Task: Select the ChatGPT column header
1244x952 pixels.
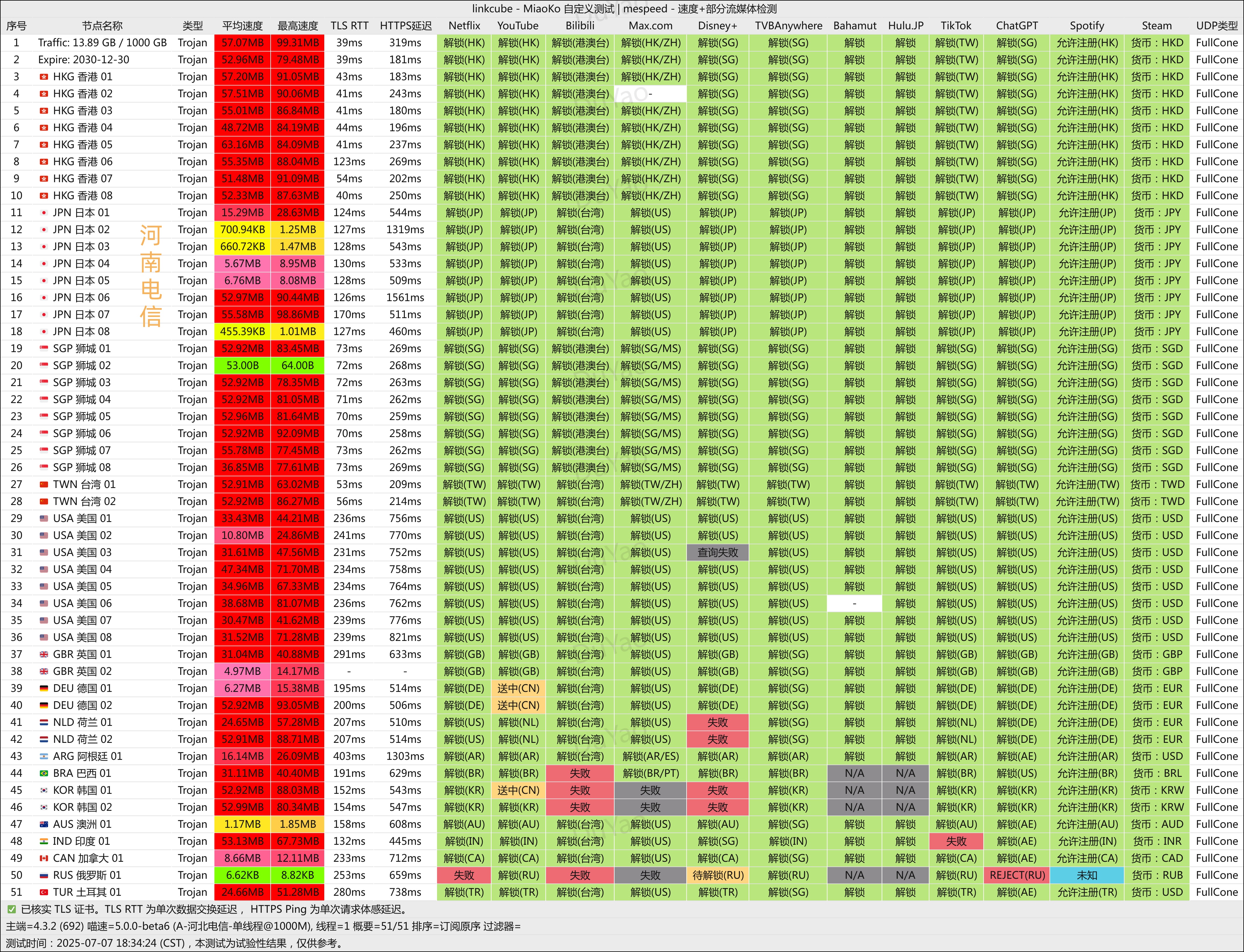Action: click(1017, 25)
